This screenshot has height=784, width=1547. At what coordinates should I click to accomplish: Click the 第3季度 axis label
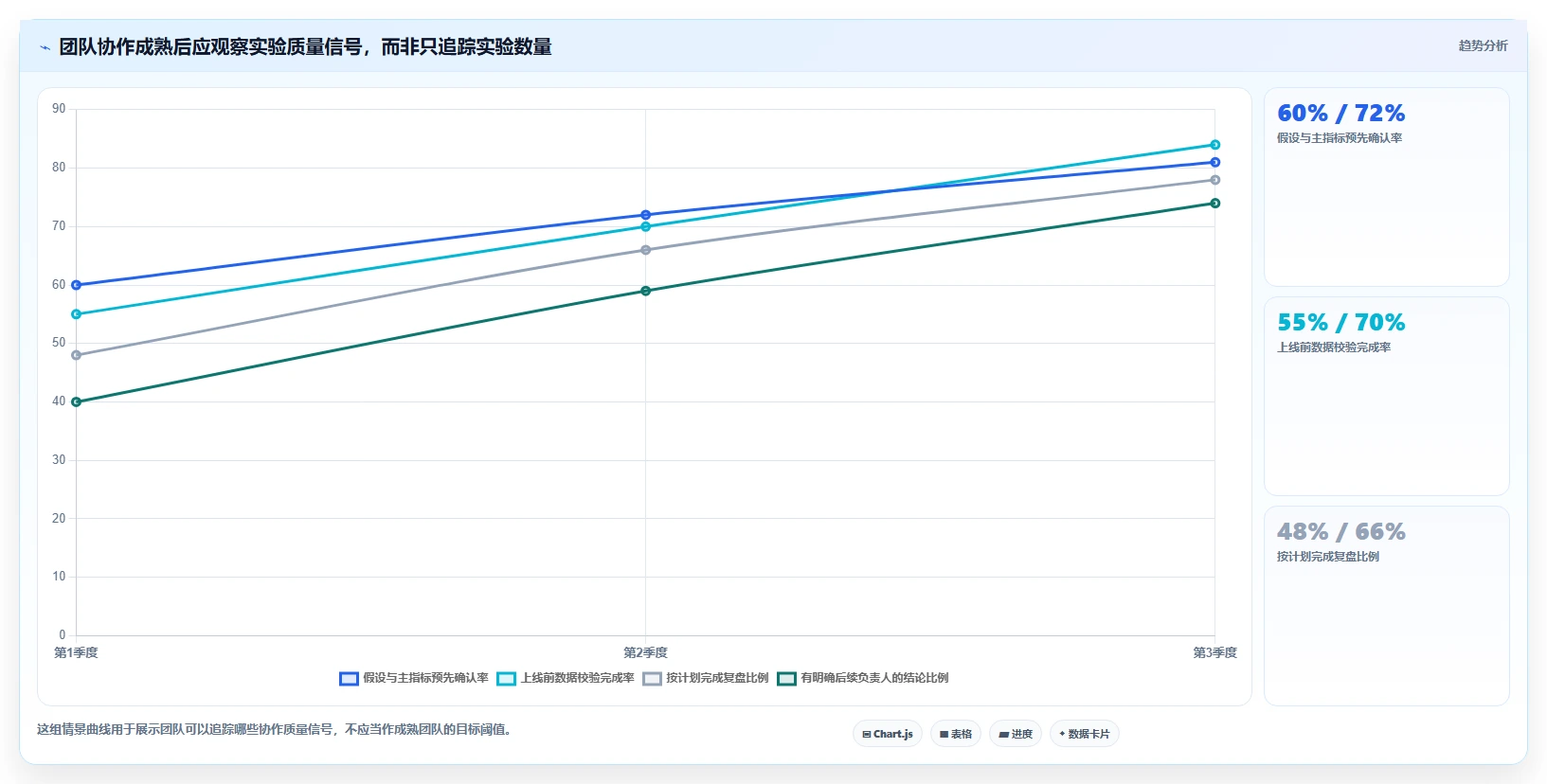[1215, 652]
